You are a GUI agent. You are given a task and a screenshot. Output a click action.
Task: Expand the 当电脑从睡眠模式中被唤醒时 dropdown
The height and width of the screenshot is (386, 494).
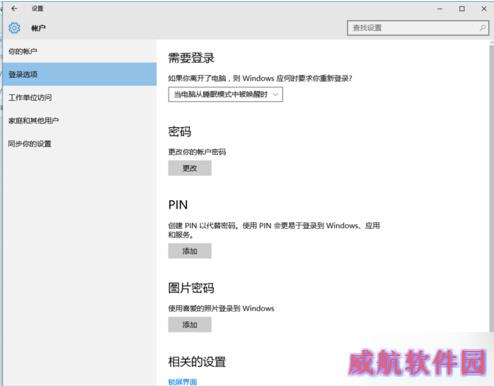(225, 94)
